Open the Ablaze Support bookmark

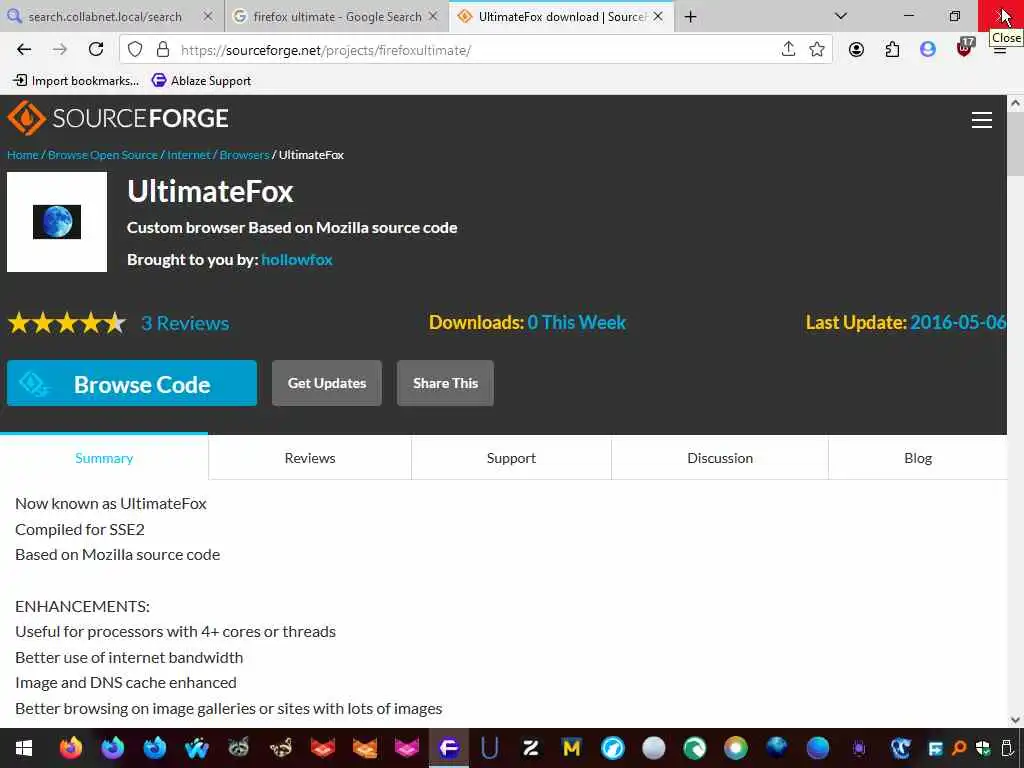(x=201, y=80)
